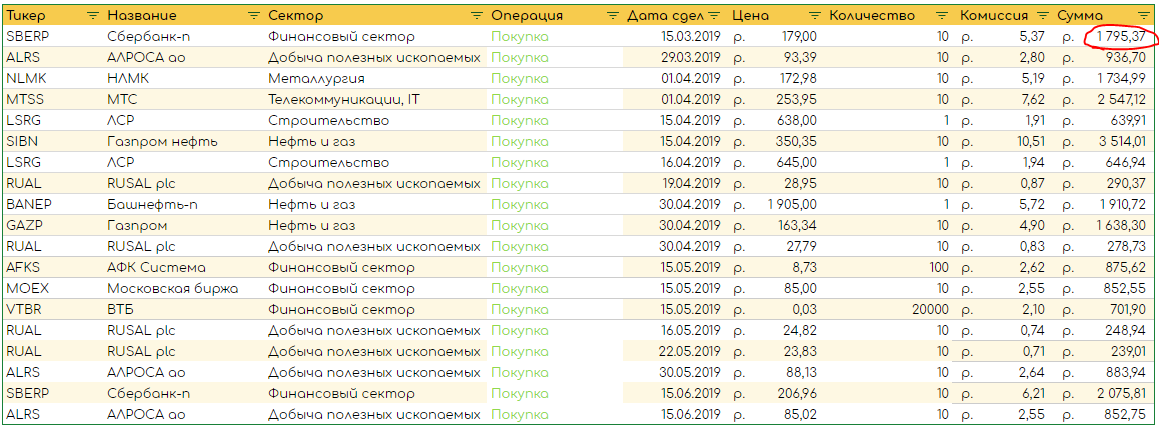
Task: Select the price 179,00
Action: click(x=798, y=36)
